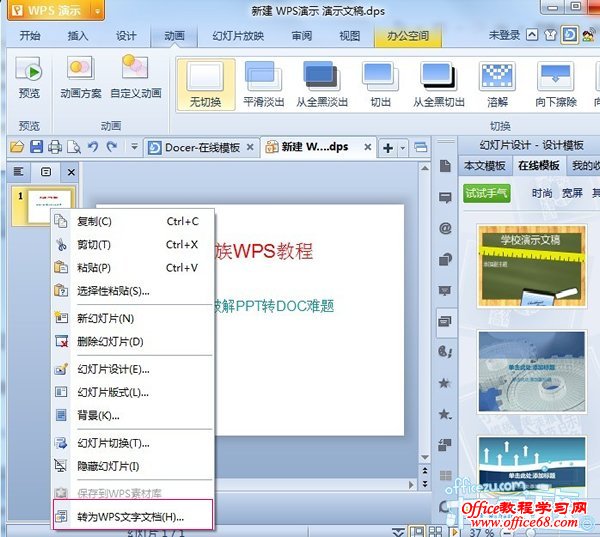Open Animation Scheme (动画方案)
The width and height of the screenshot is (600, 537).
click(80, 78)
